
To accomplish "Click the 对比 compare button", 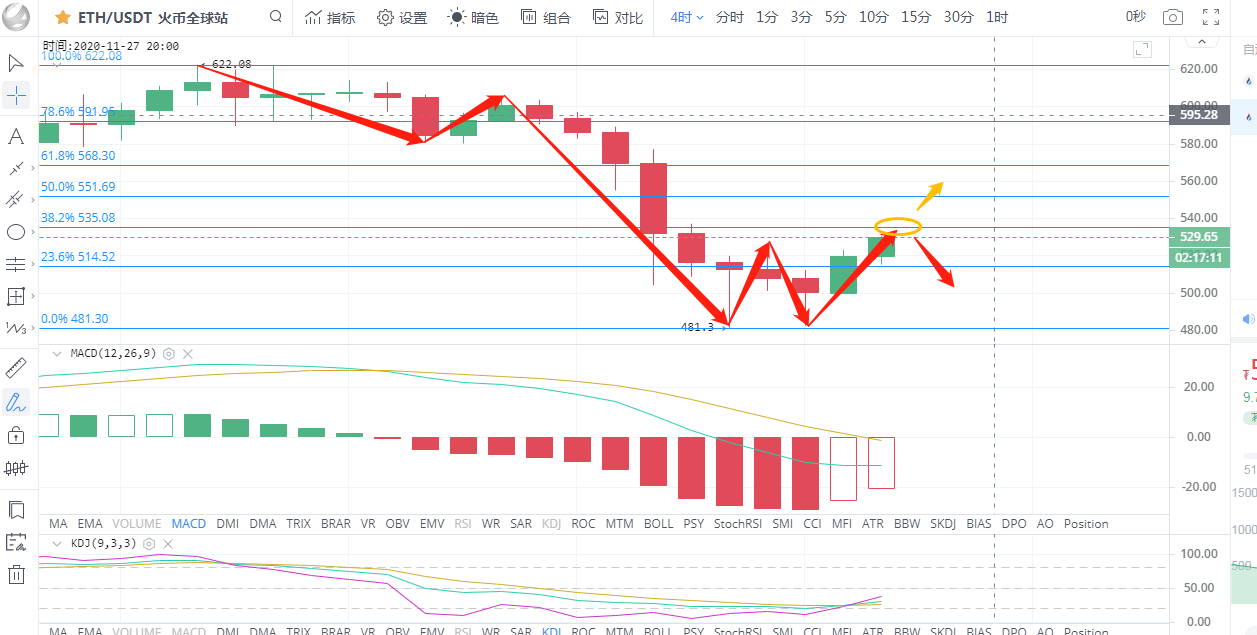I will point(618,17).
